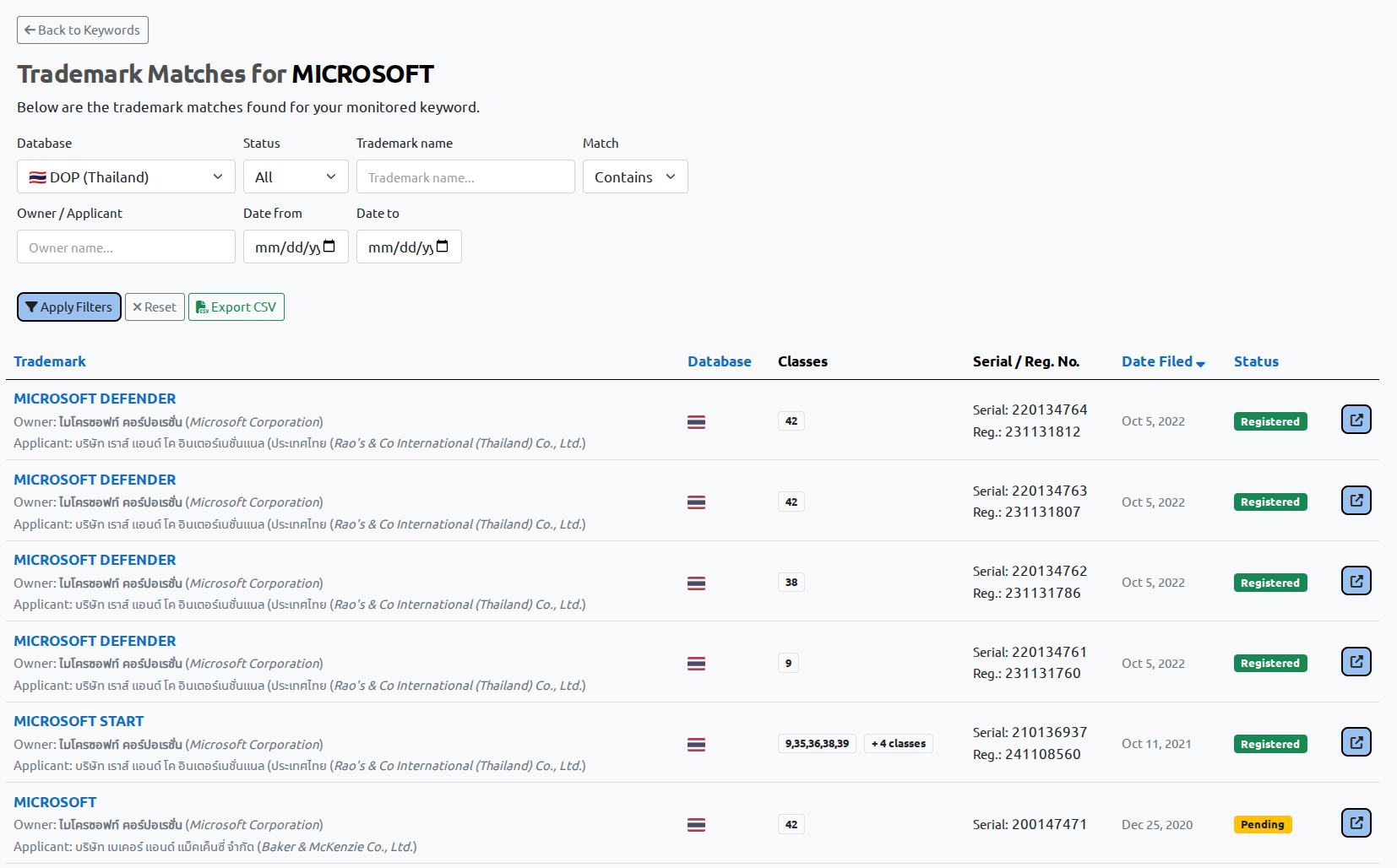Viewport: 1397px width, 868px height.
Task: Click Thailand flag in serial 220134763 row
Action: pos(696,502)
